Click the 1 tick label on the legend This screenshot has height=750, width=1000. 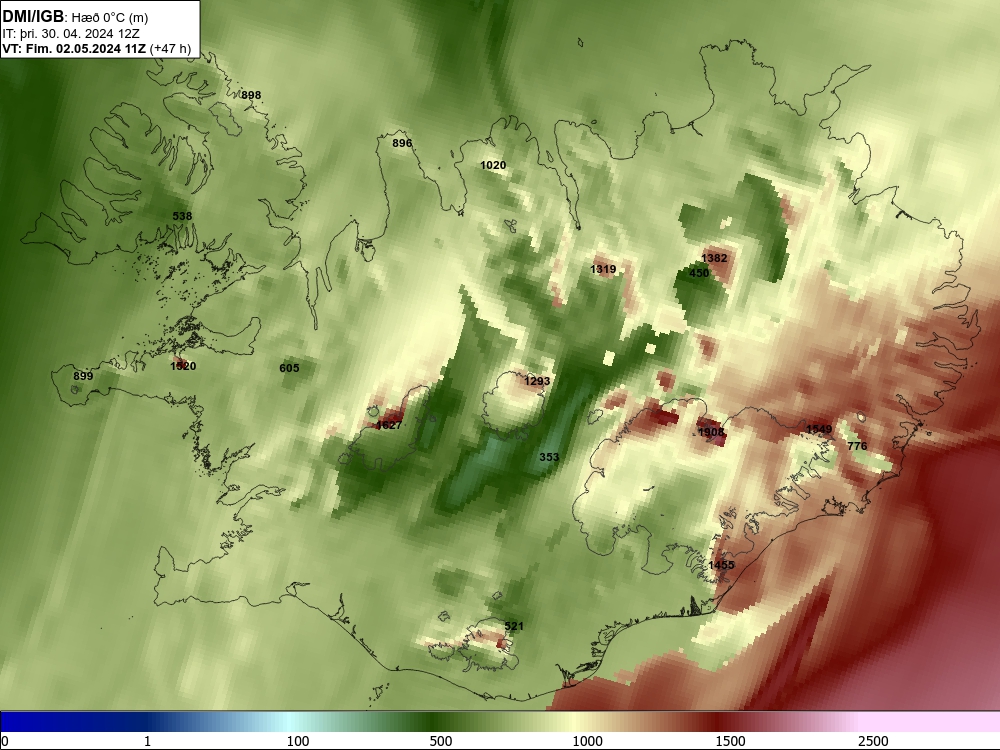coord(147,741)
